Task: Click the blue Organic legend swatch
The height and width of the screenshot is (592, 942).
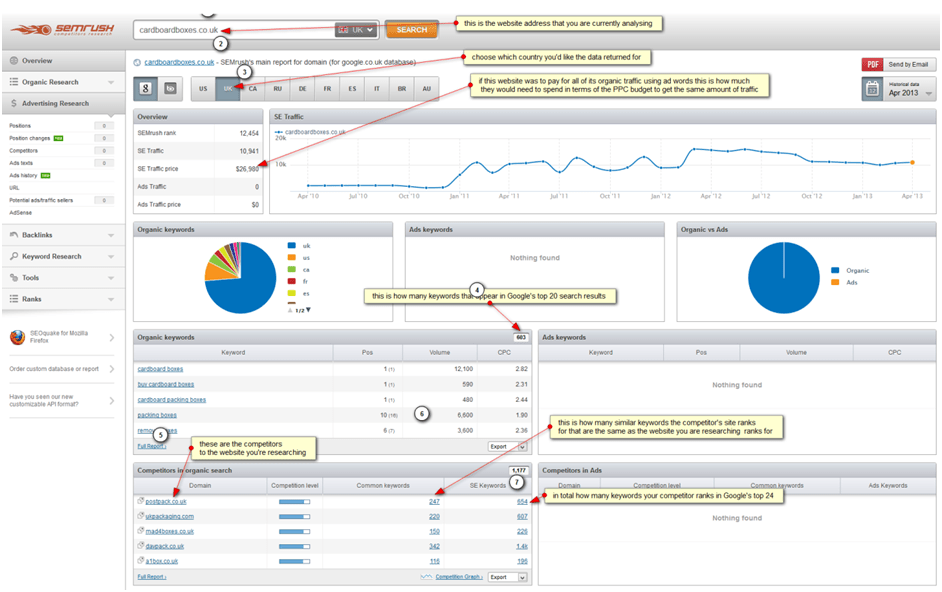Action: coord(835,270)
